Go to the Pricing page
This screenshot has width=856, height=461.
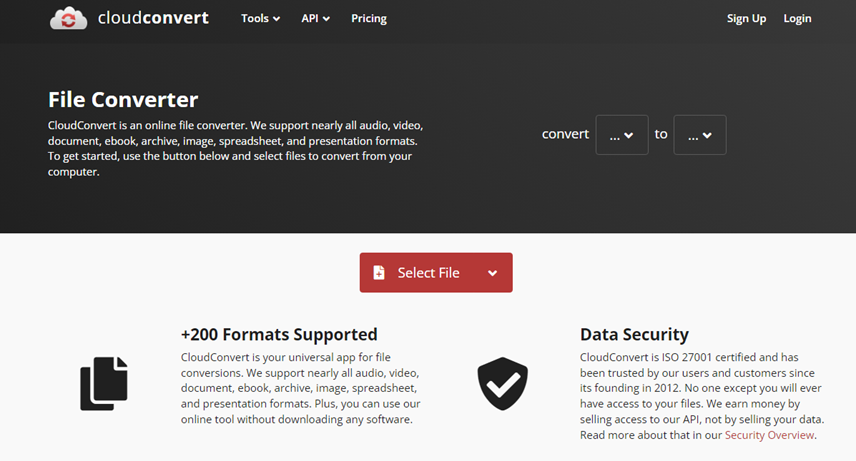[368, 19]
